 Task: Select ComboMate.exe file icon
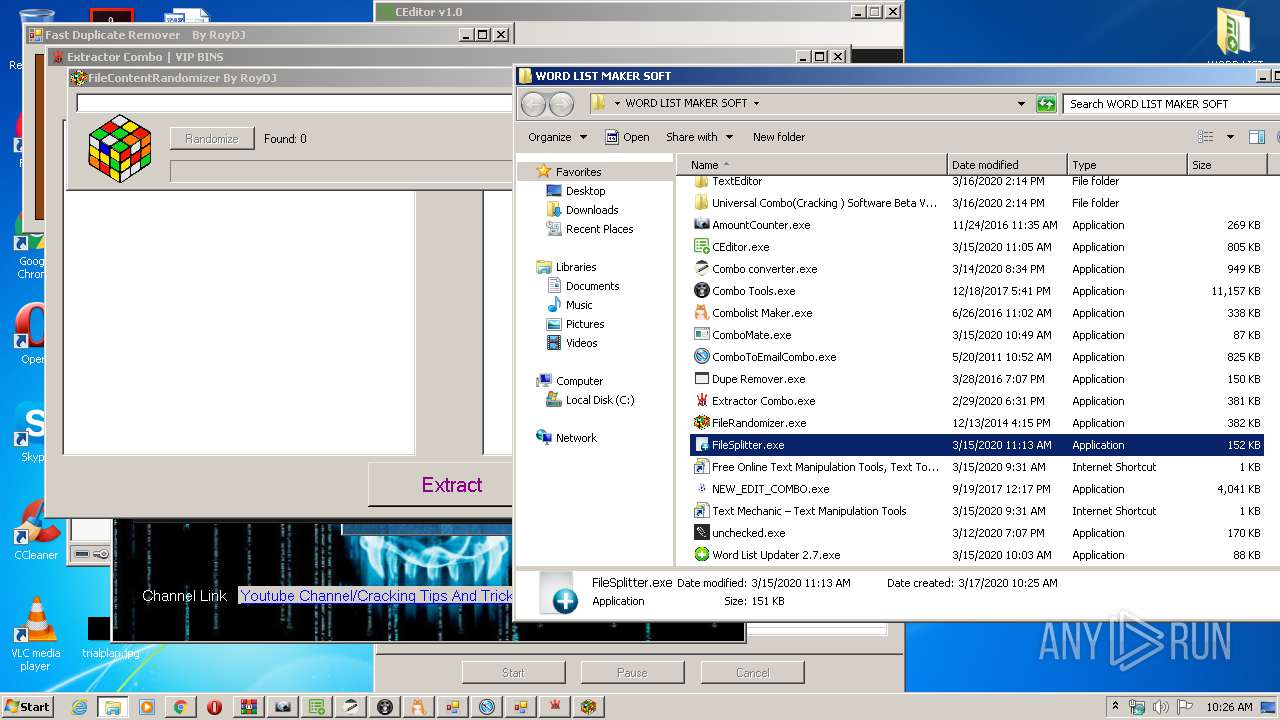(x=701, y=335)
